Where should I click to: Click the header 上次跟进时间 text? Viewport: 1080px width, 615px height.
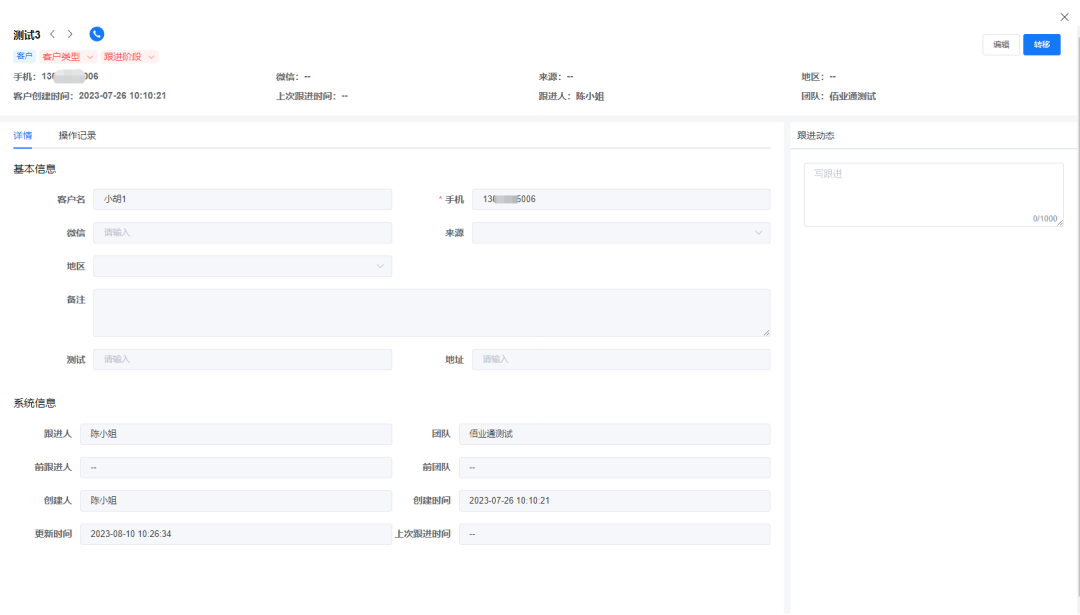point(312,96)
